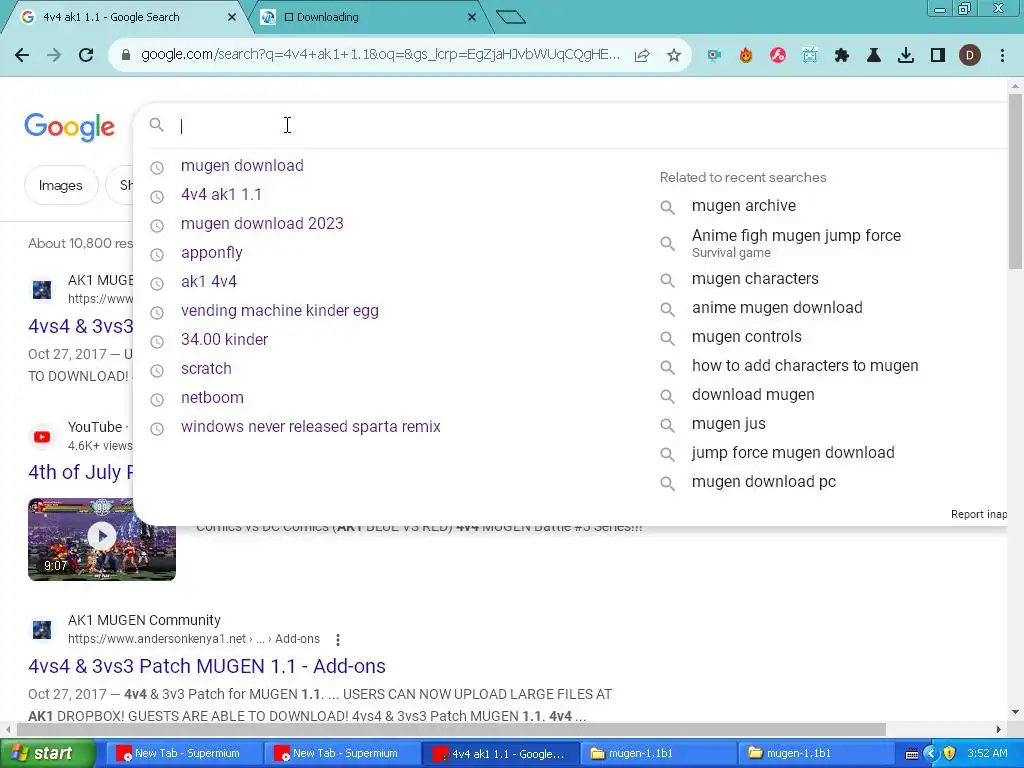This screenshot has height=768, width=1024.
Task: Select '4v4 ak1 1.1' history suggestion
Action: pos(221,195)
